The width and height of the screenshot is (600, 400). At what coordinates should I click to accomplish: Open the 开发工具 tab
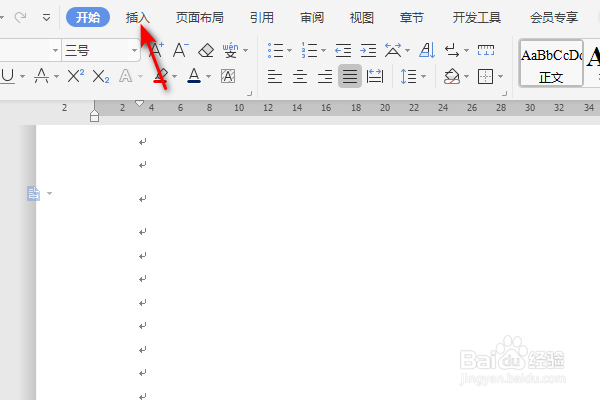coord(477,18)
